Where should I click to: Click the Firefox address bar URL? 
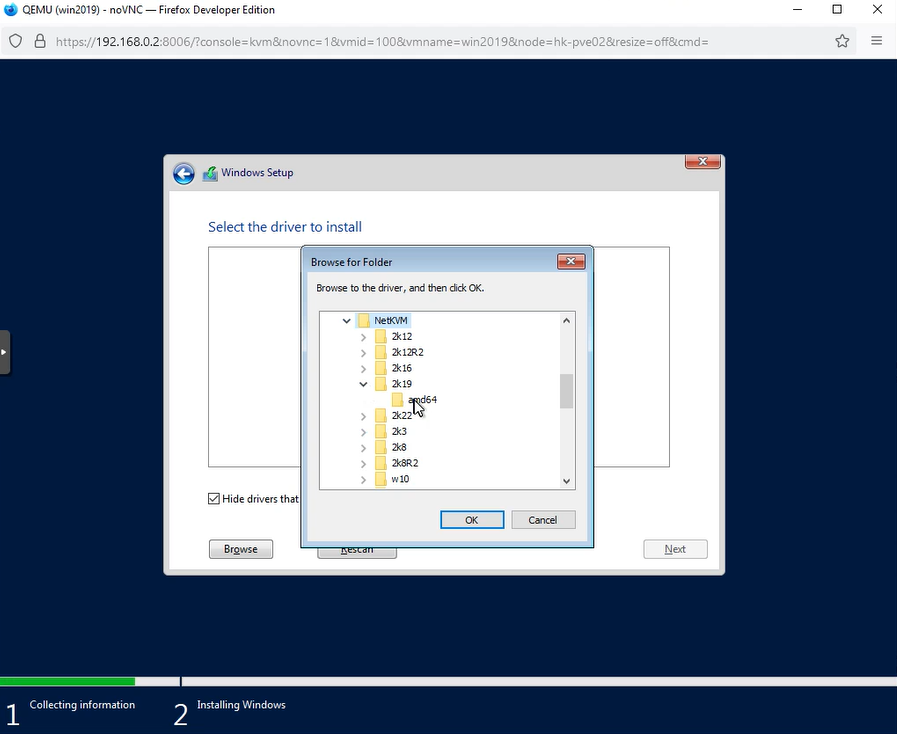tap(380, 42)
